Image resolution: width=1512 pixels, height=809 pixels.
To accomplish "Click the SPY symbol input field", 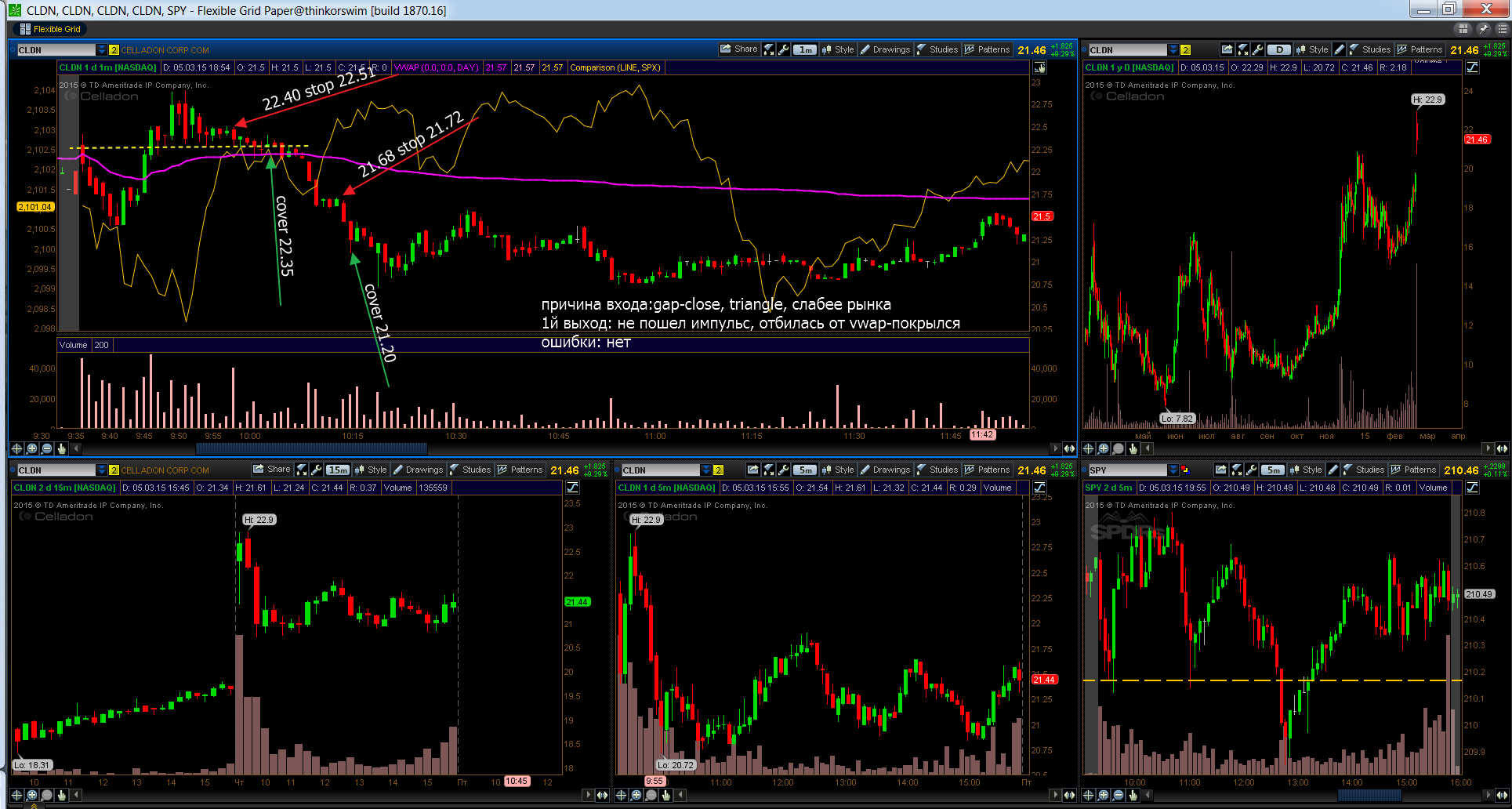I will [1127, 470].
